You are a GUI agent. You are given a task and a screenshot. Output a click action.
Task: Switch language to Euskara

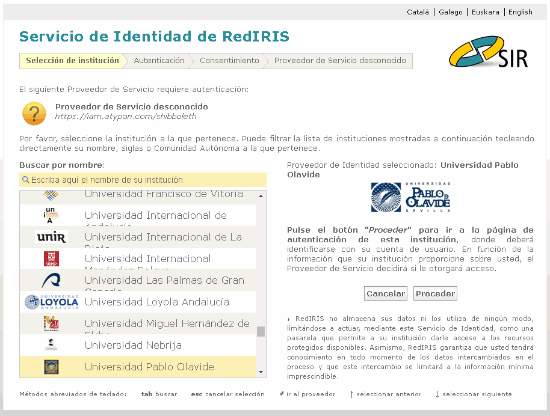pyautogui.click(x=485, y=12)
